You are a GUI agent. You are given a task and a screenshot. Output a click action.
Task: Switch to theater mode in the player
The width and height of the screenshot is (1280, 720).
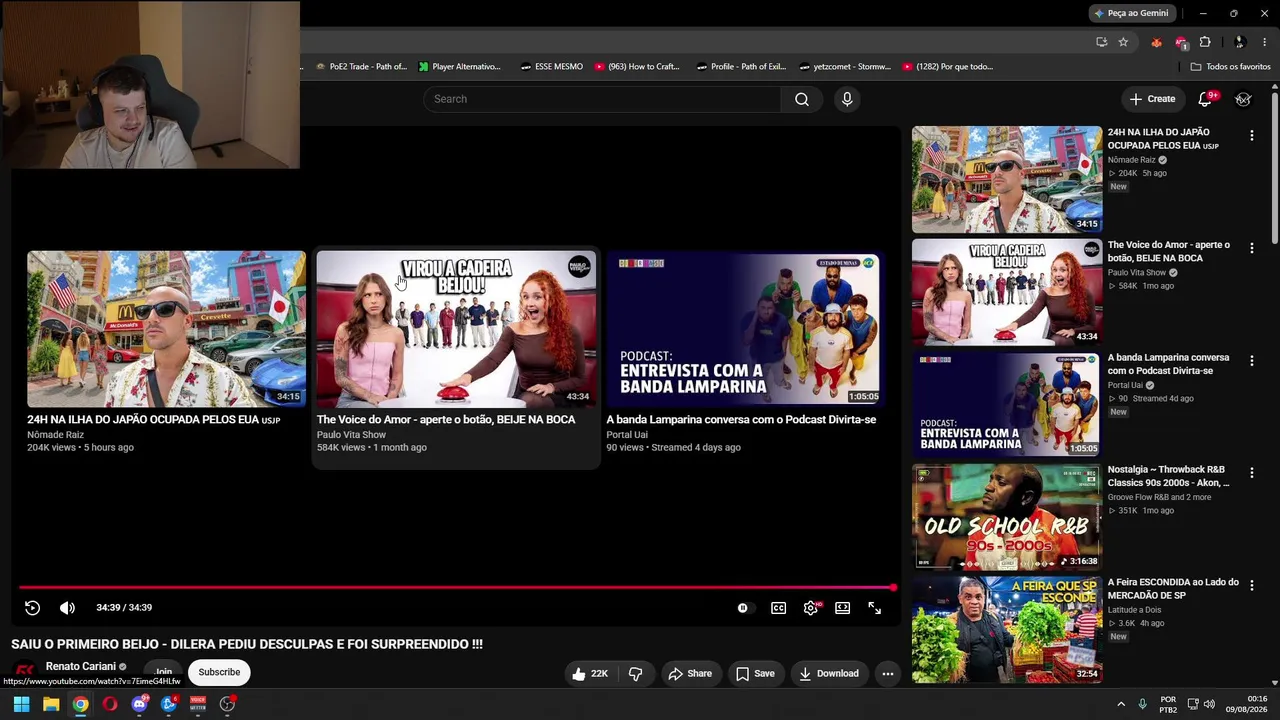point(843,608)
